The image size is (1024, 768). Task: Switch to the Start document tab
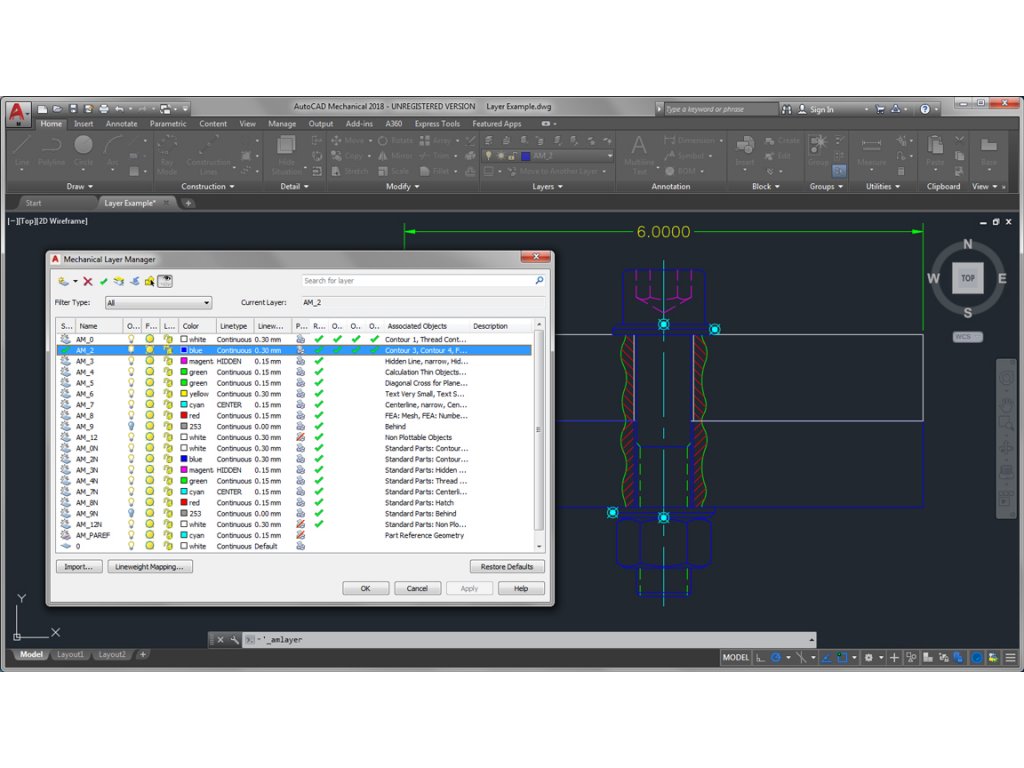33,204
